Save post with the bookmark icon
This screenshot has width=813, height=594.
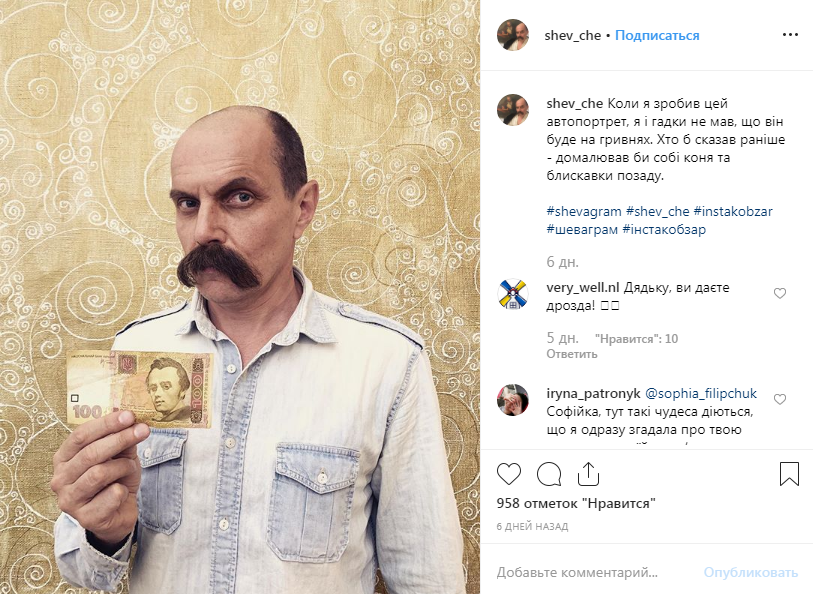(x=789, y=474)
